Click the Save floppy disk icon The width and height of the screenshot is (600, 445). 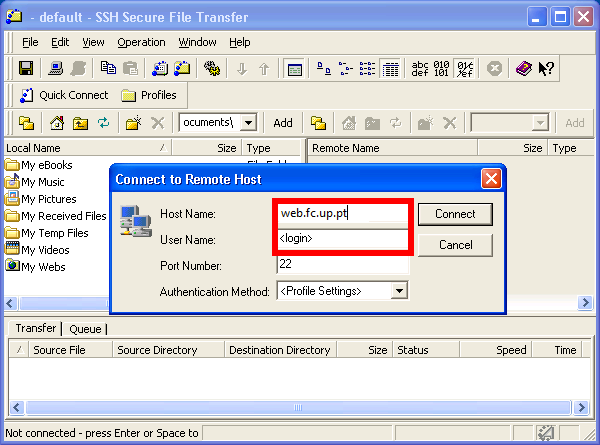tap(26, 68)
